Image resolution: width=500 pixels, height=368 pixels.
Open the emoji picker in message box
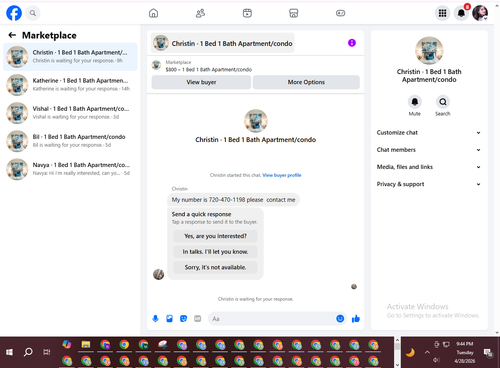tap(340, 319)
